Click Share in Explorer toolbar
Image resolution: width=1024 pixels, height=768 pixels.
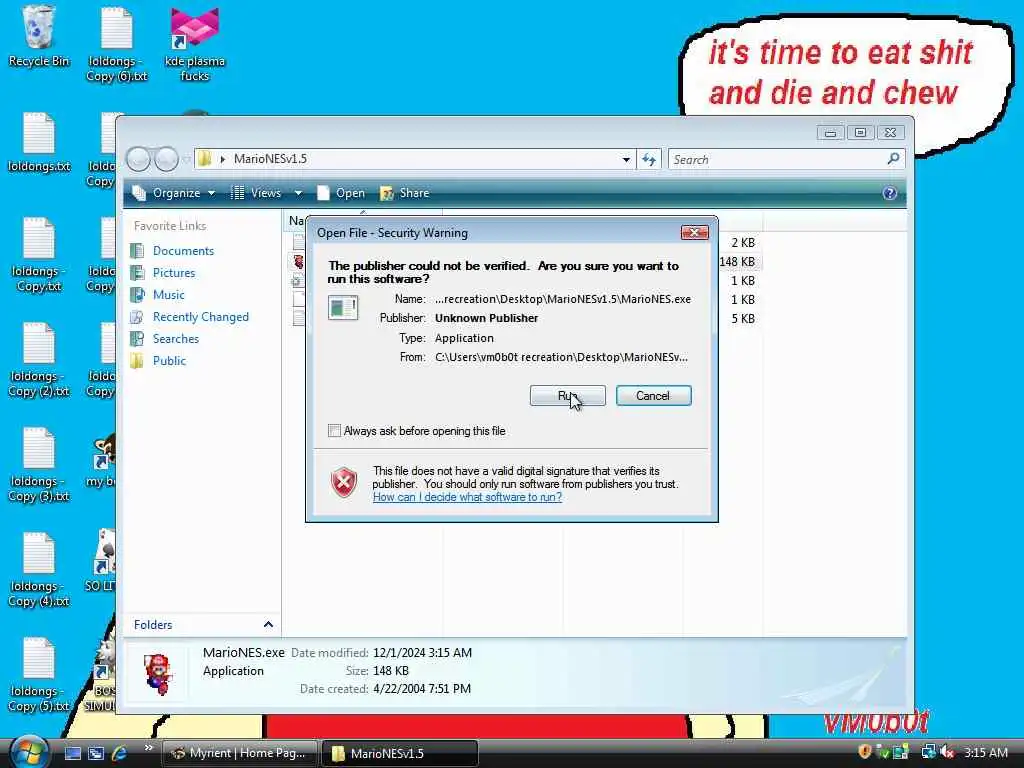pyautogui.click(x=405, y=193)
